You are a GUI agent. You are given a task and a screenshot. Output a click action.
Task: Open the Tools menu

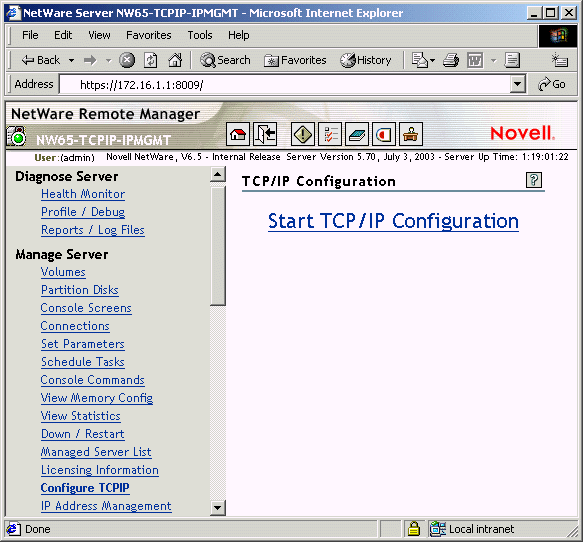(x=200, y=35)
